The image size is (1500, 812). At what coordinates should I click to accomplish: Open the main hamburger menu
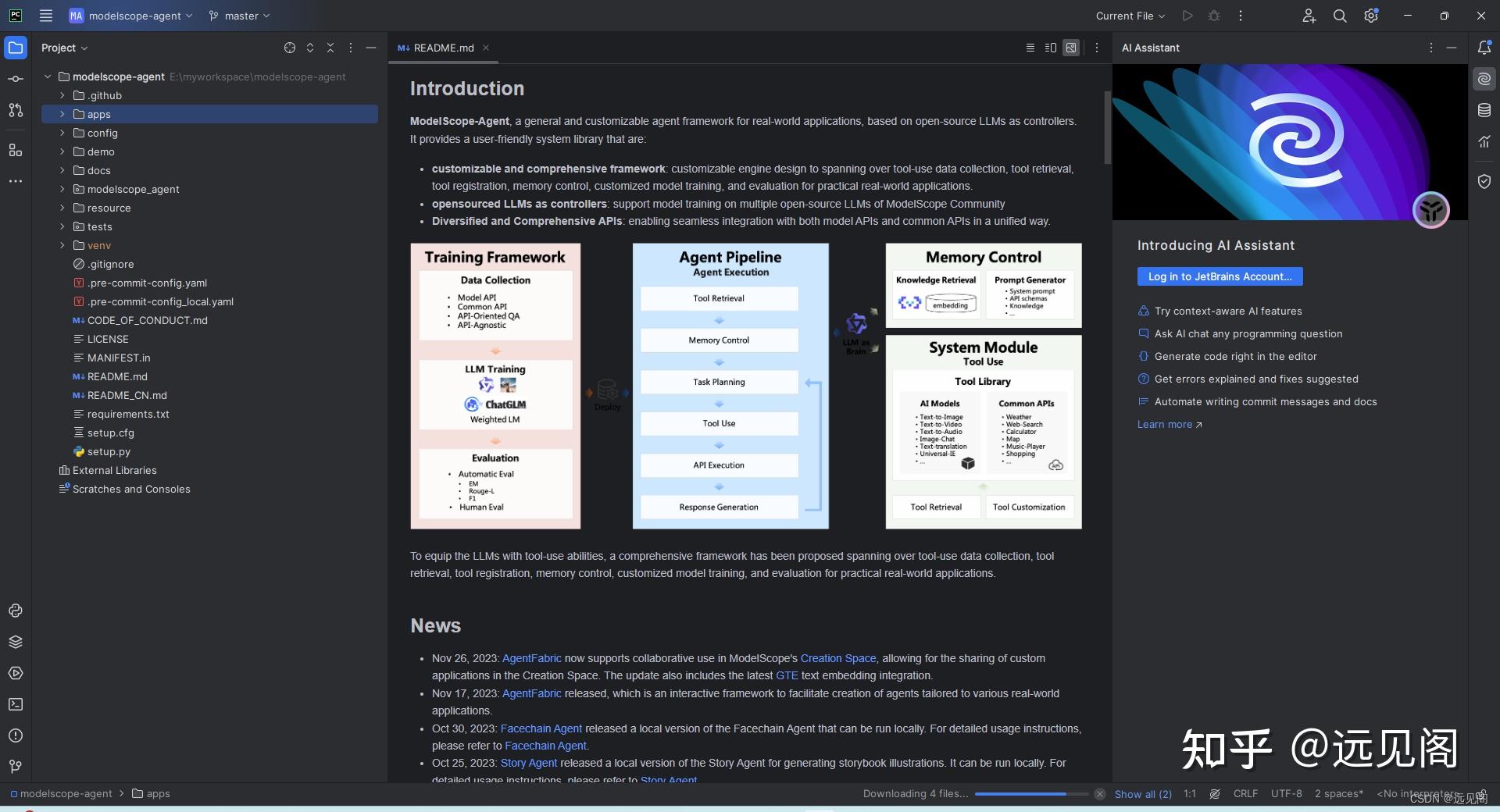pos(46,16)
